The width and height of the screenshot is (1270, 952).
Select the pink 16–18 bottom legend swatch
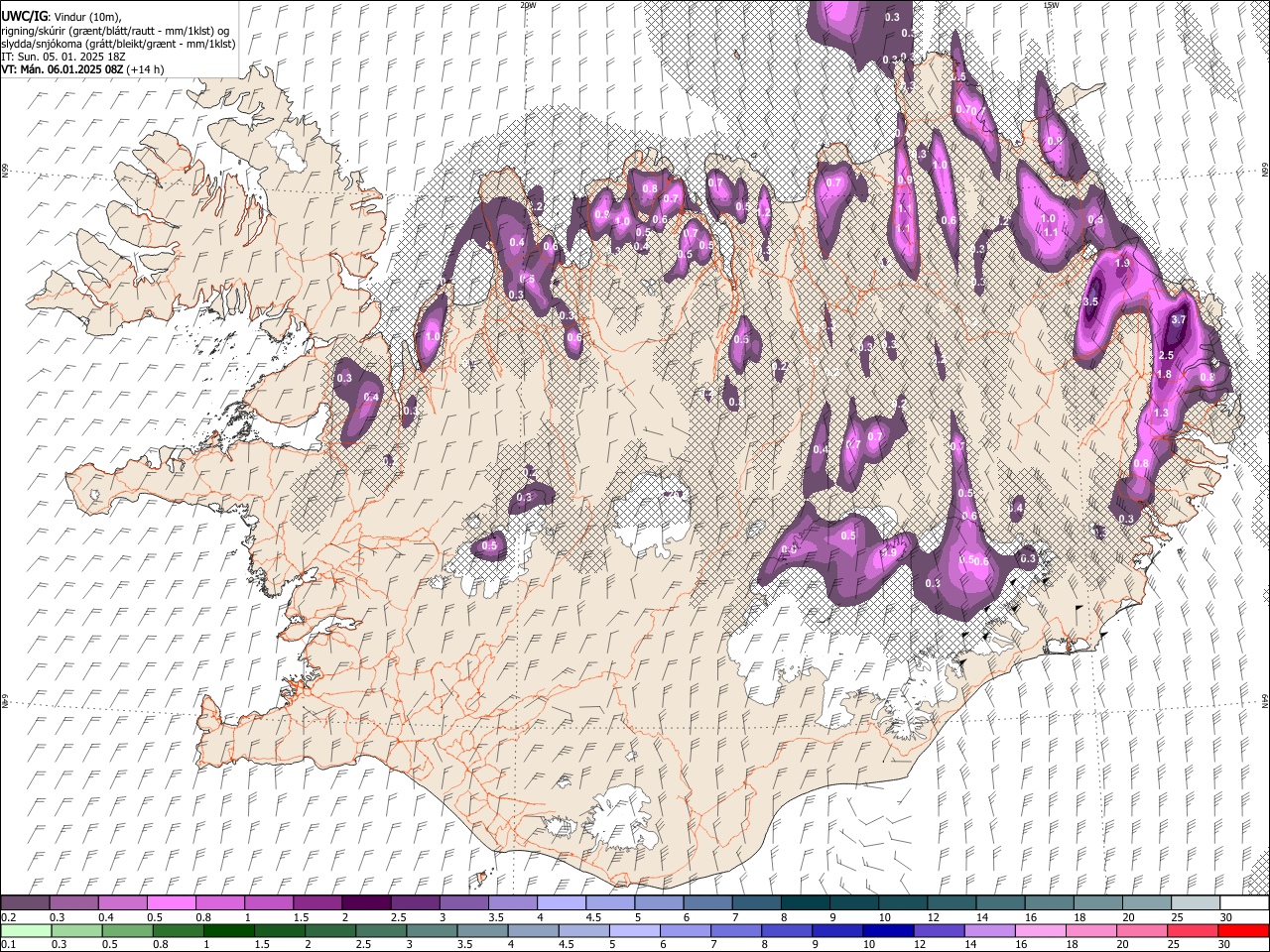click(1039, 930)
